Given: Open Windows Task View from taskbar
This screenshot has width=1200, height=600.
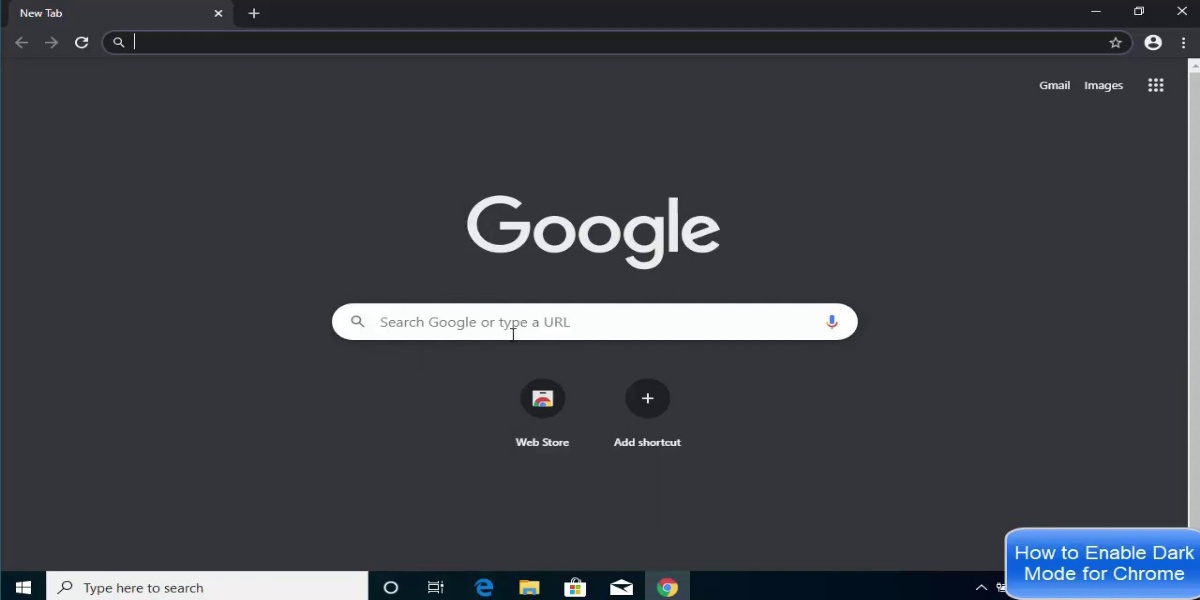Looking at the screenshot, I should [x=435, y=587].
